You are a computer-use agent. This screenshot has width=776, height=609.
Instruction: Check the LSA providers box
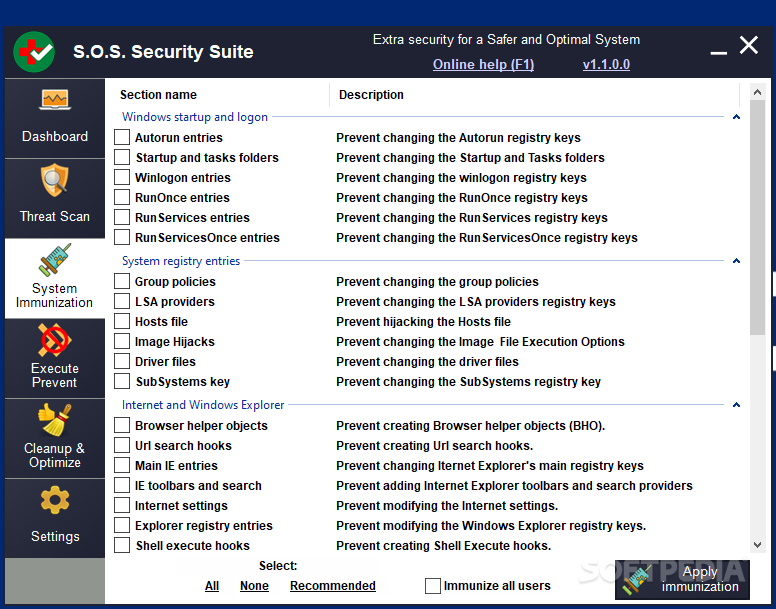point(122,301)
